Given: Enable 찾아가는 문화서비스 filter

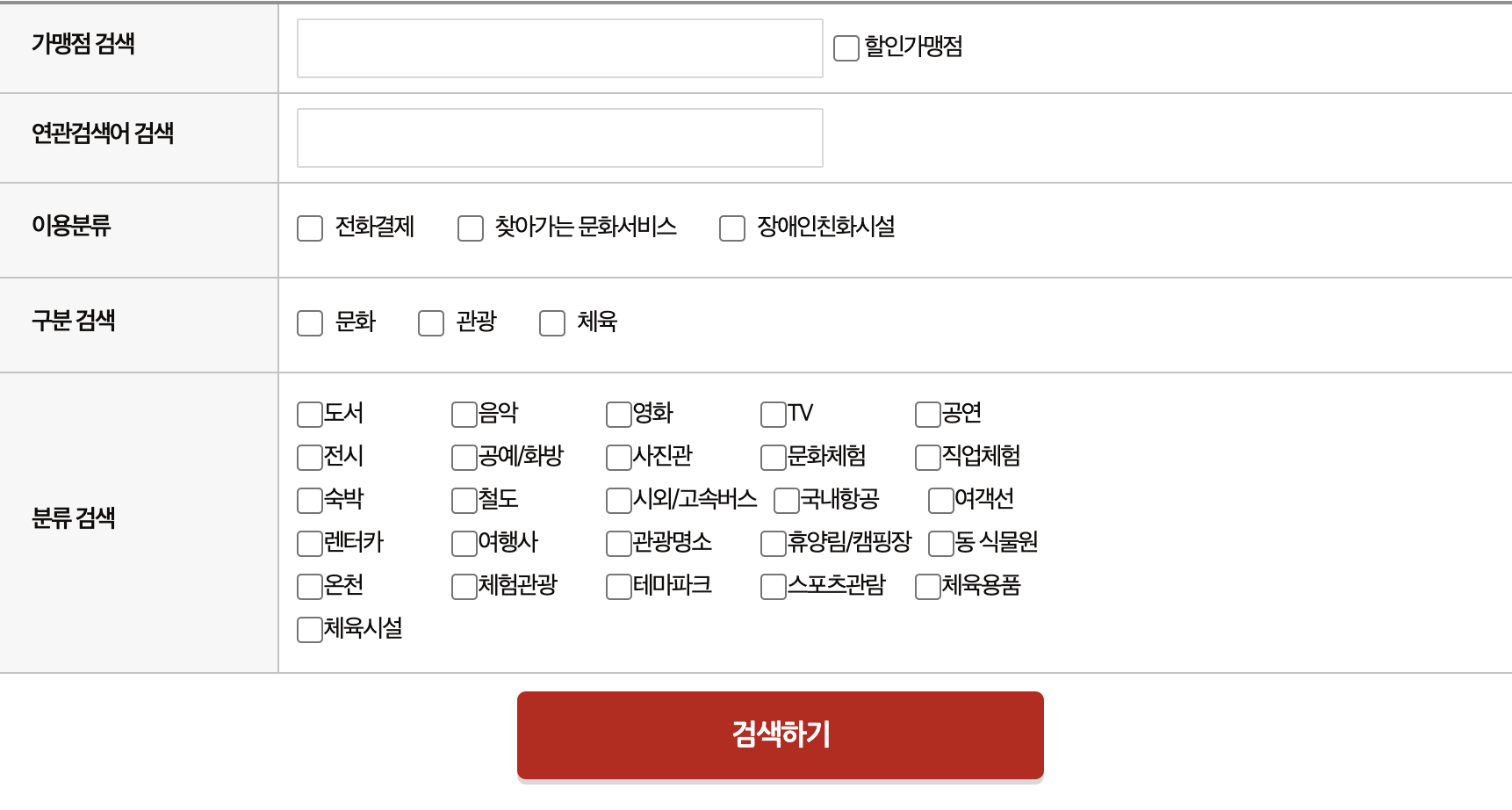Looking at the screenshot, I should point(470,228).
